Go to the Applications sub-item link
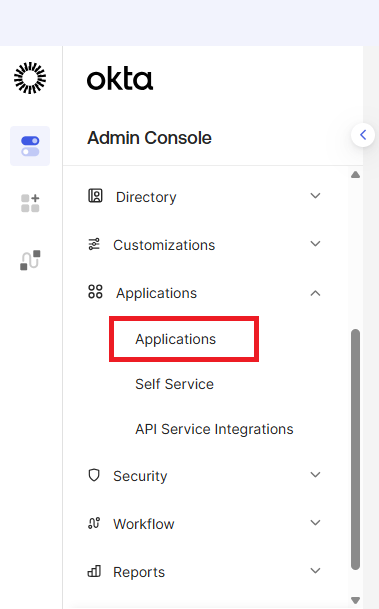379x609 pixels. pos(176,339)
